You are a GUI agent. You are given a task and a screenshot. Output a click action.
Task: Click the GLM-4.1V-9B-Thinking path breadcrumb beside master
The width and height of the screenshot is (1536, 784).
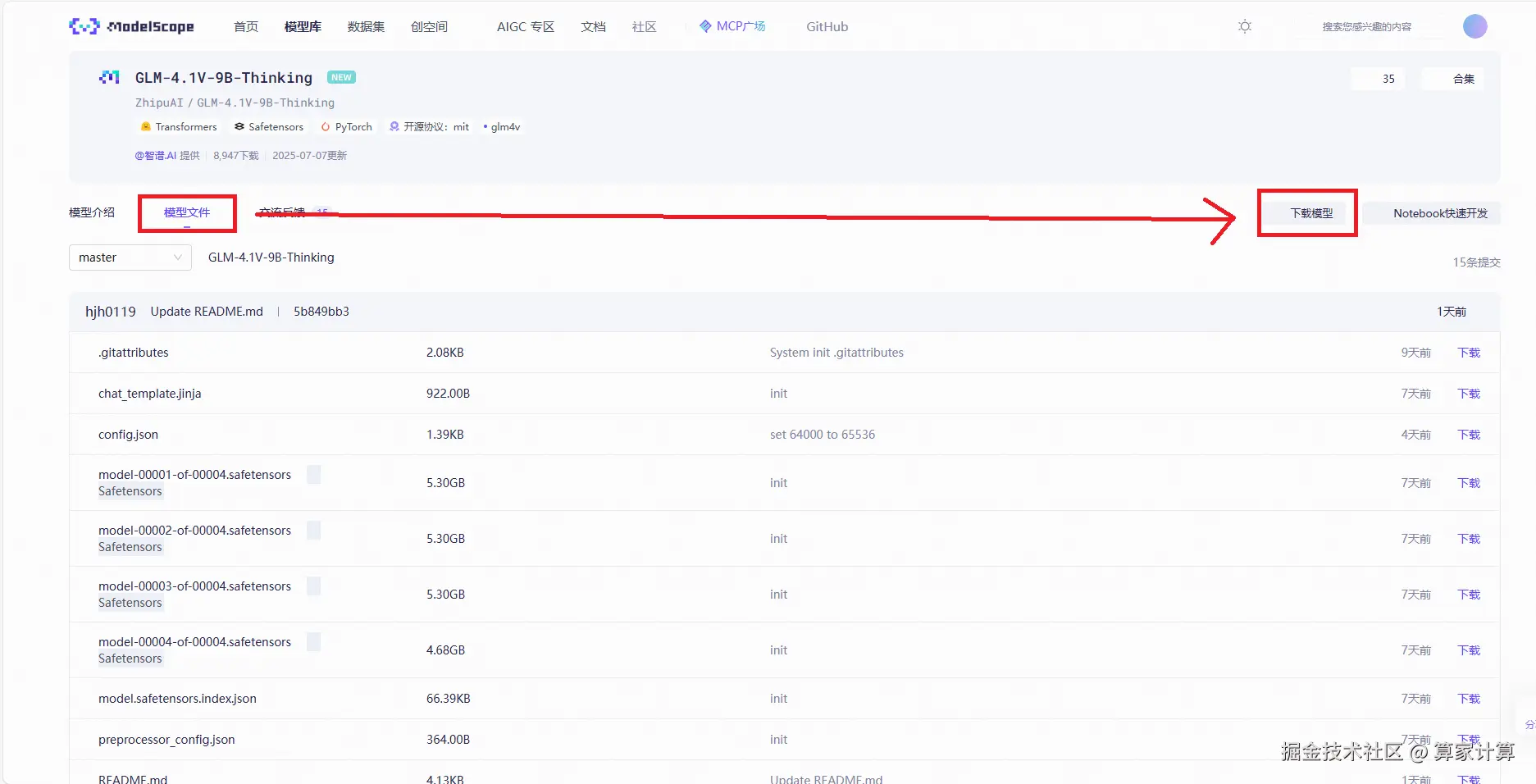click(271, 258)
